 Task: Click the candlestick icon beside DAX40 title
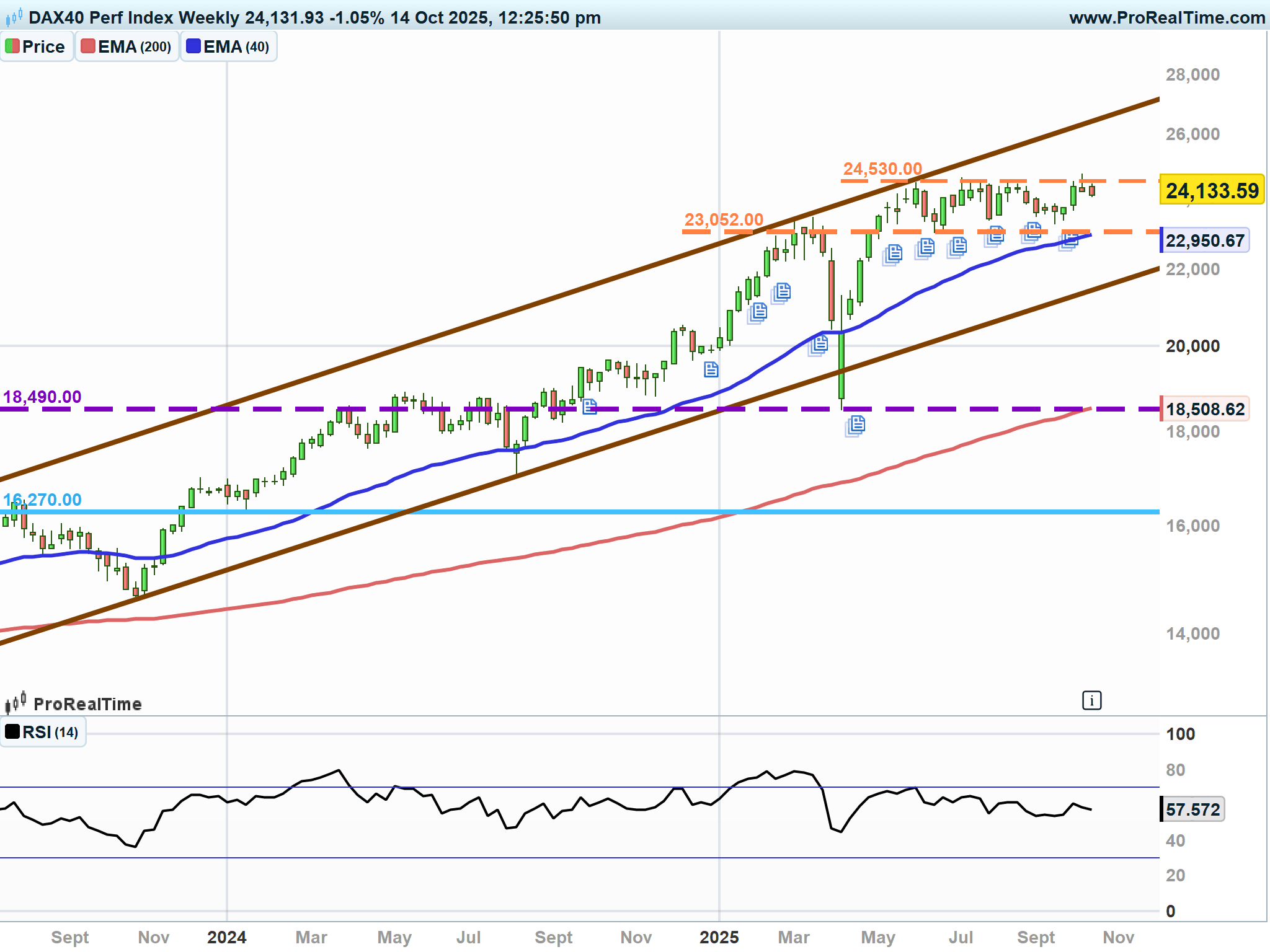14,17
